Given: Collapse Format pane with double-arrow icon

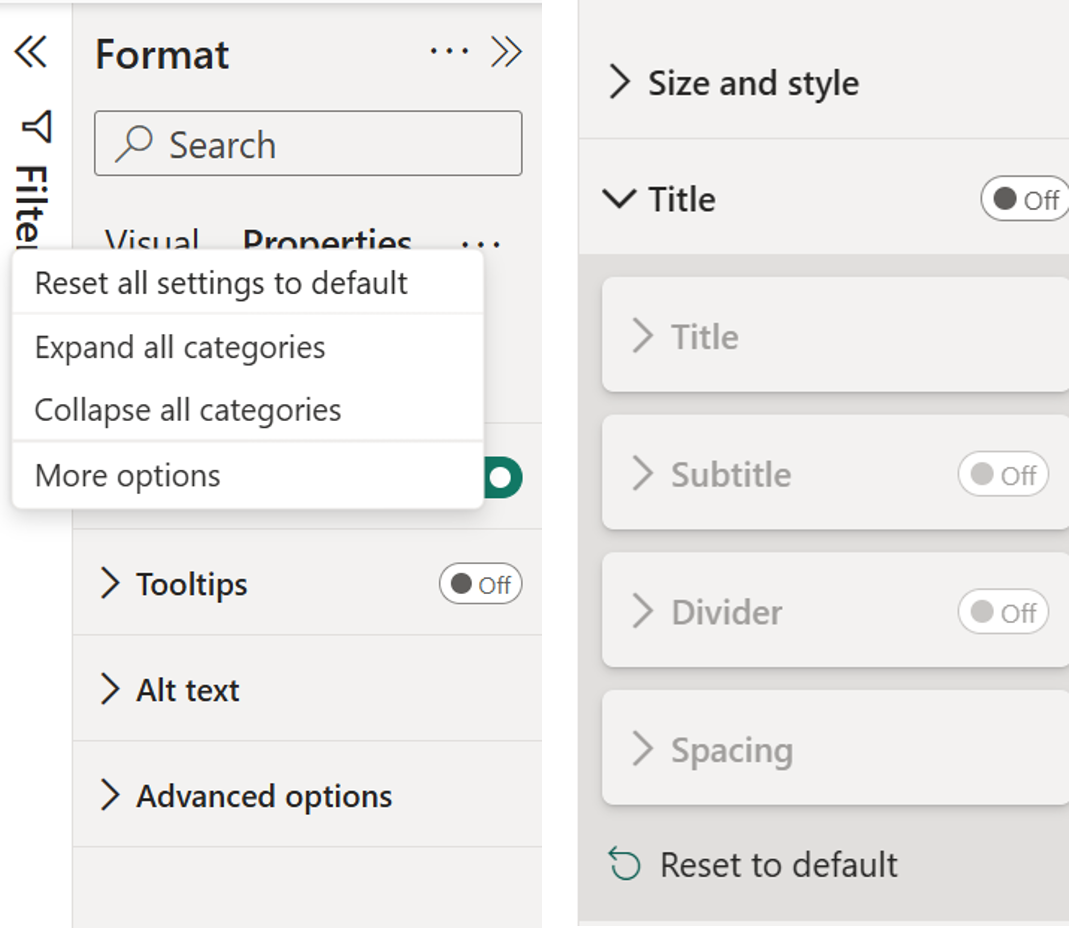Looking at the screenshot, I should pyautogui.click(x=506, y=52).
